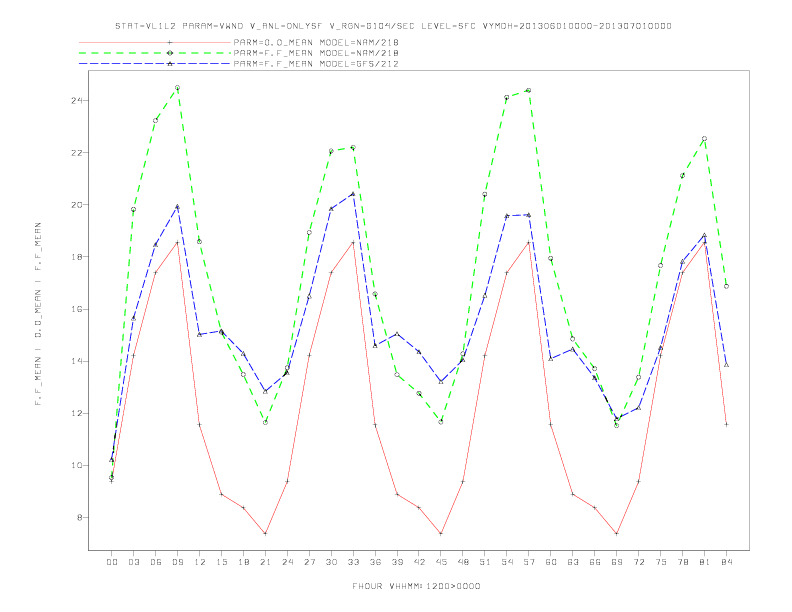The width and height of the screenshot is (792, 612).
Task: Click x-axis tick label '21'
Action: [265, 562]
